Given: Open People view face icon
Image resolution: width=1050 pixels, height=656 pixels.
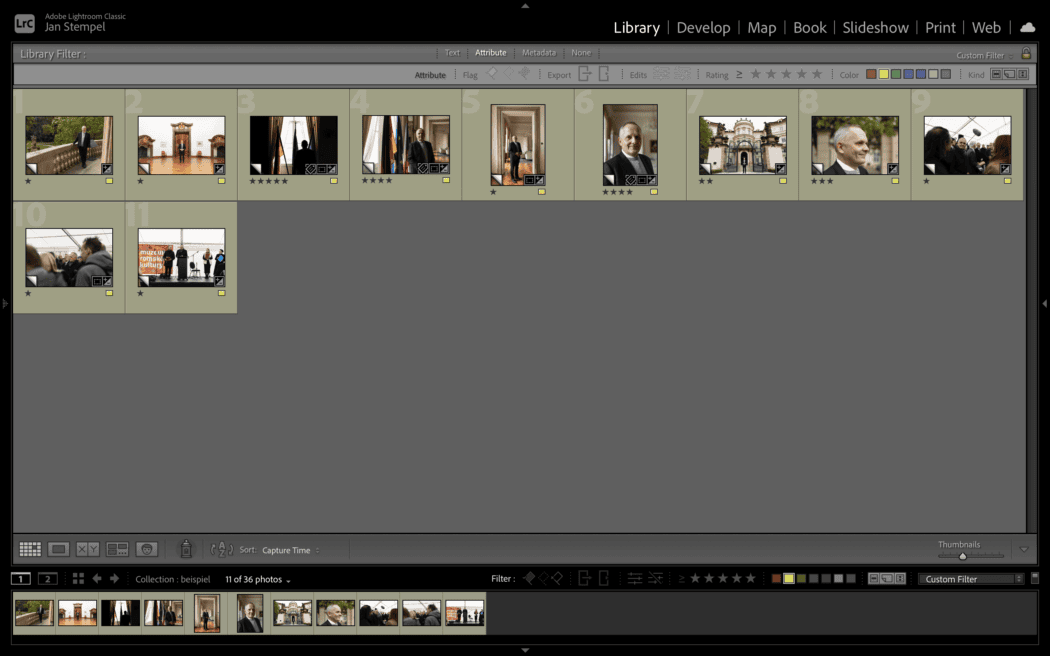Looking at the screenshot, I should [x=147, y=549].
